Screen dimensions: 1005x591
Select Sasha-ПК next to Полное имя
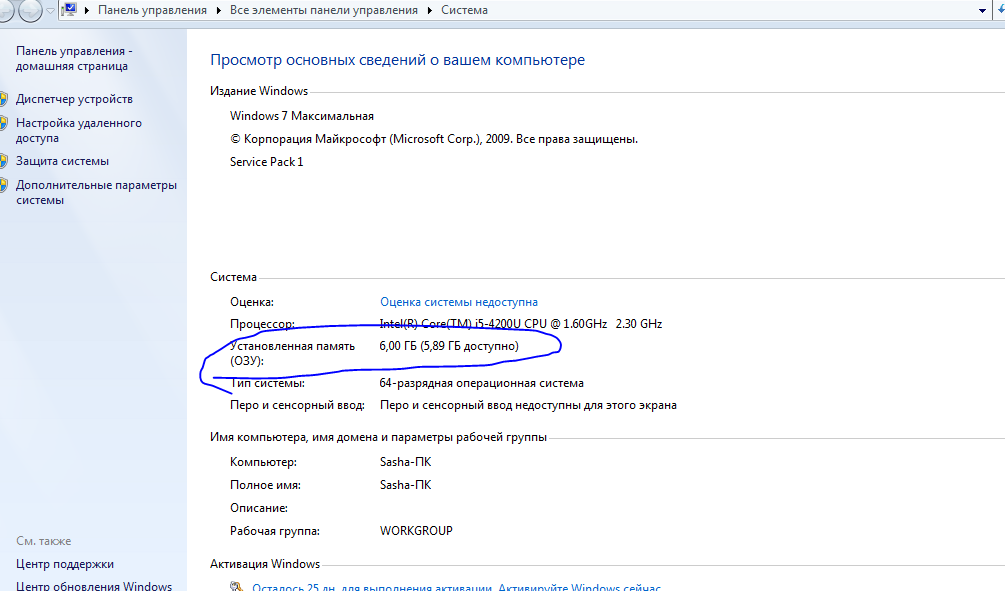tap(406, 485)
